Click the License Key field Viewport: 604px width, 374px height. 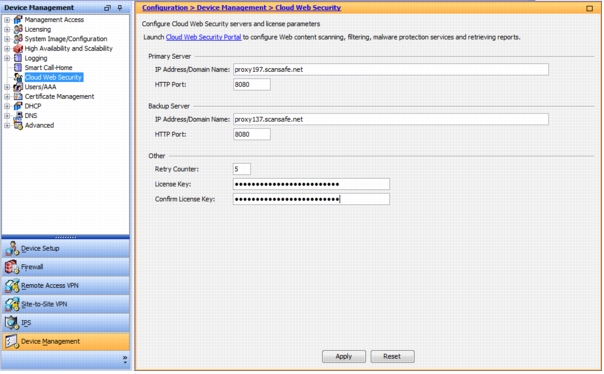tap(311, 184)
